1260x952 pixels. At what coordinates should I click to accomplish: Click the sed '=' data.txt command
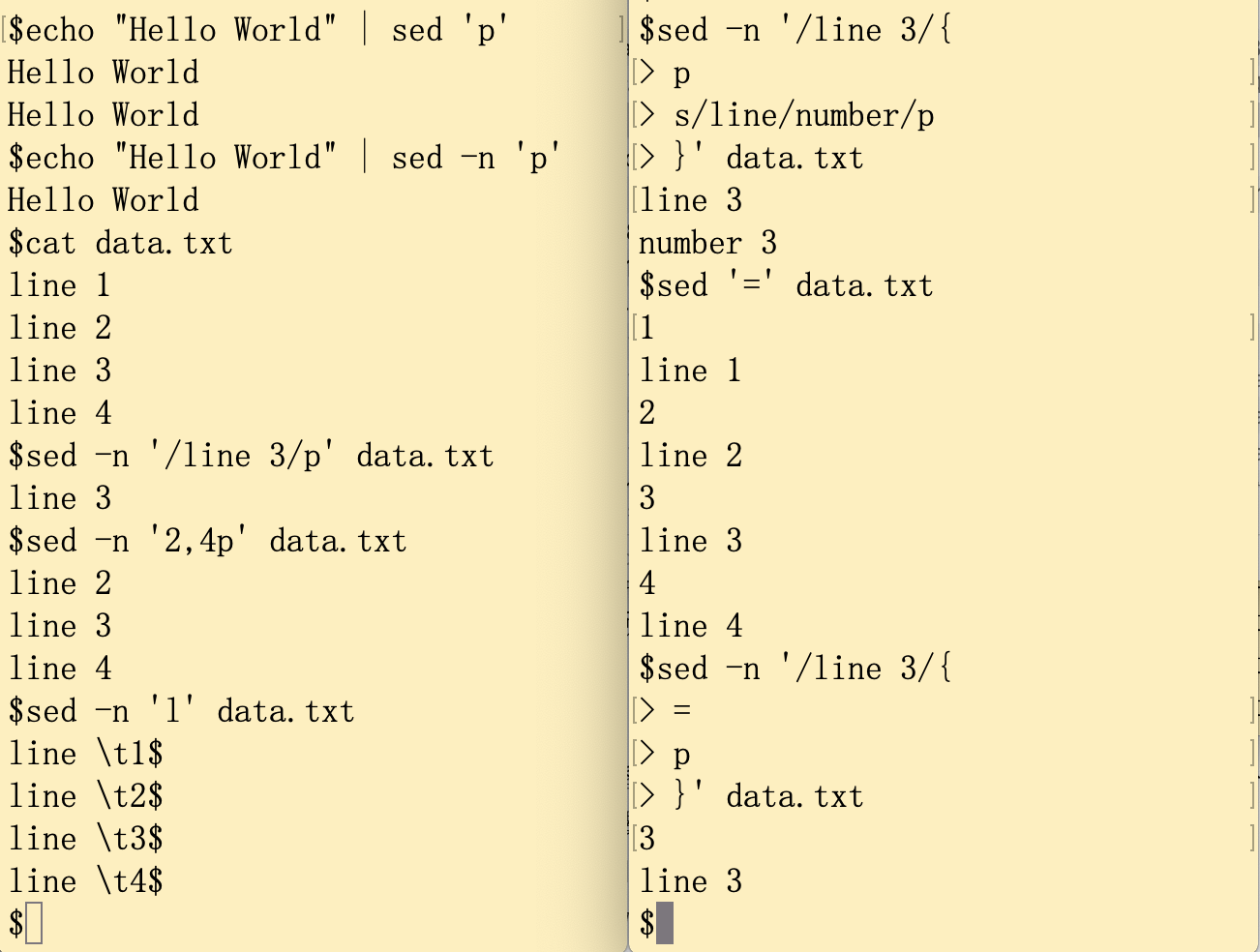(786, 285)
